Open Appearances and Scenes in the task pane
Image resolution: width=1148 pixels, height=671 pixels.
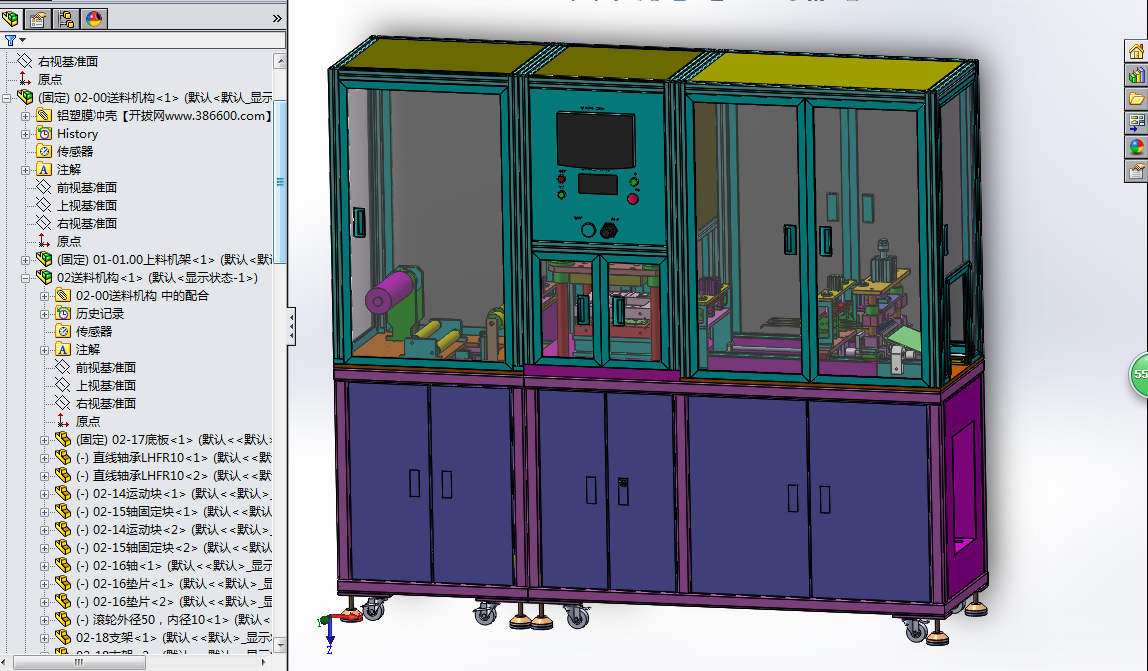1136,146
